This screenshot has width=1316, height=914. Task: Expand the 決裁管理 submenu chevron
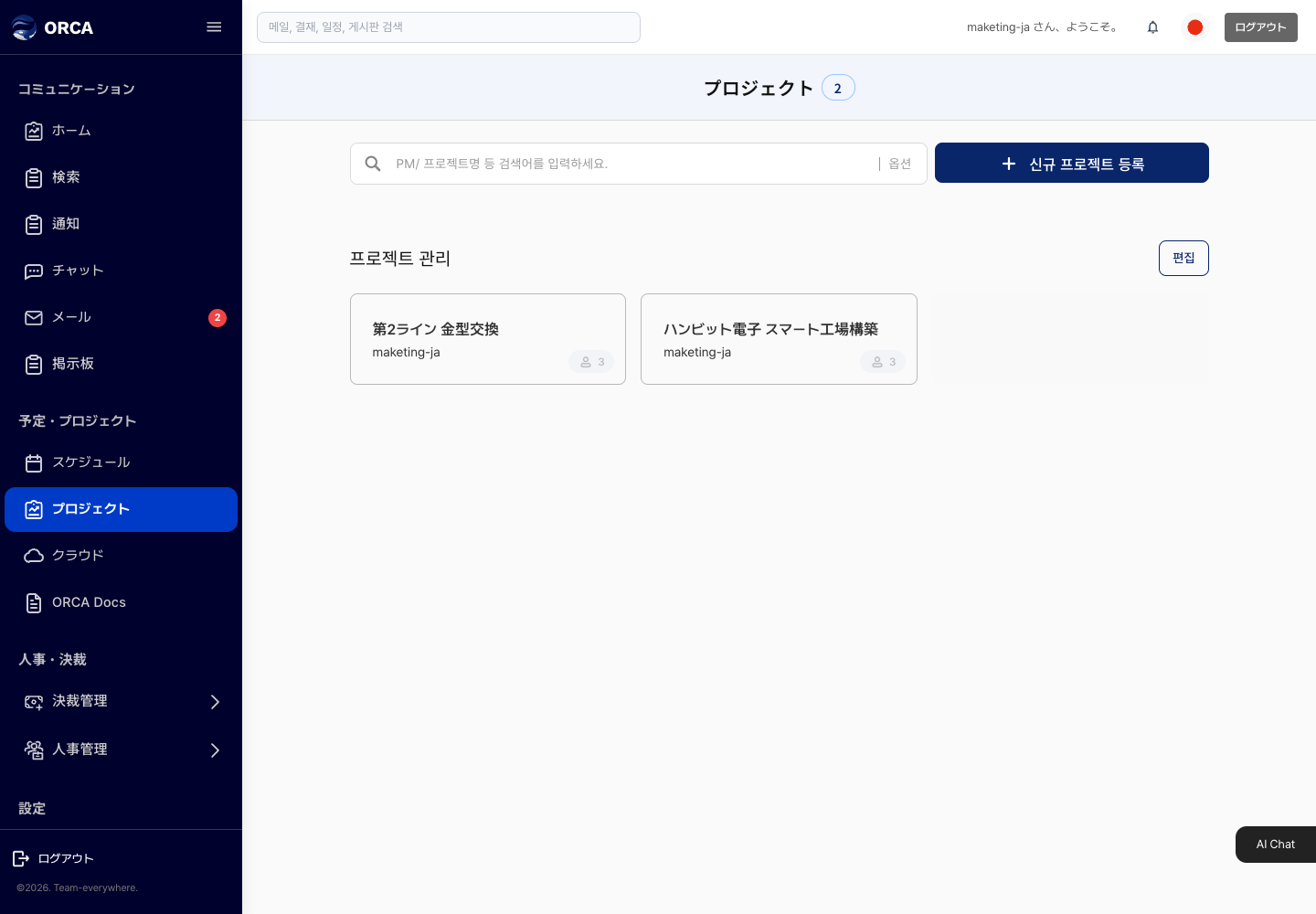coord(216,702)
